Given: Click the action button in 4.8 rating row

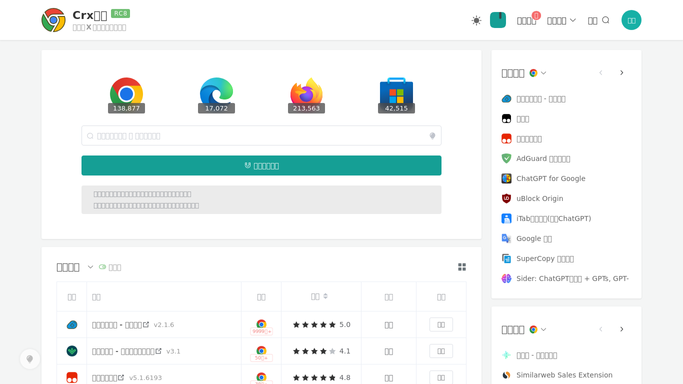Looking at the screenshot, I should pos(441,377).
